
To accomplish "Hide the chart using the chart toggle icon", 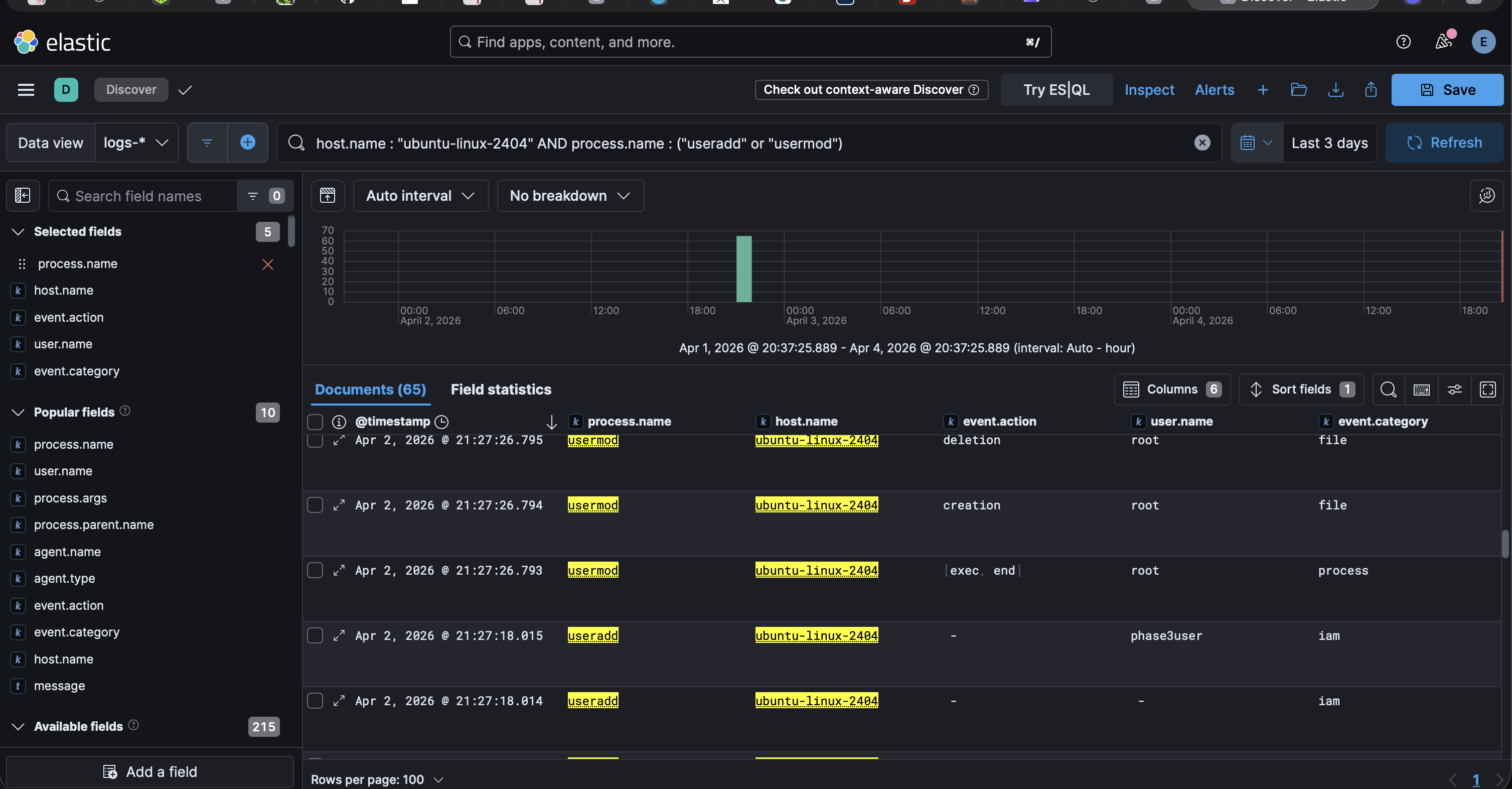I will 328,195.
